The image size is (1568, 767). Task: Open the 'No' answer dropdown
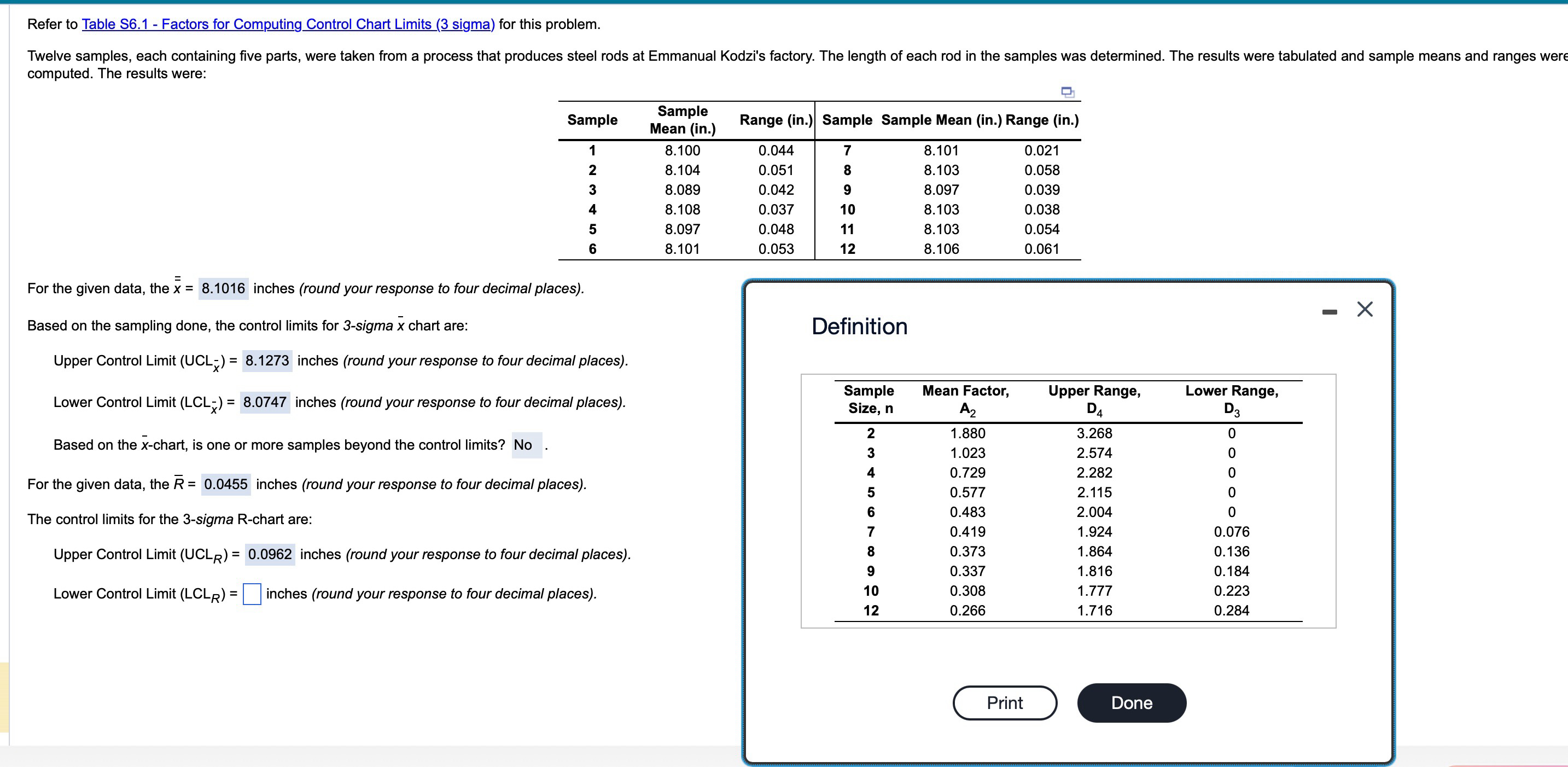pos(527,445)
